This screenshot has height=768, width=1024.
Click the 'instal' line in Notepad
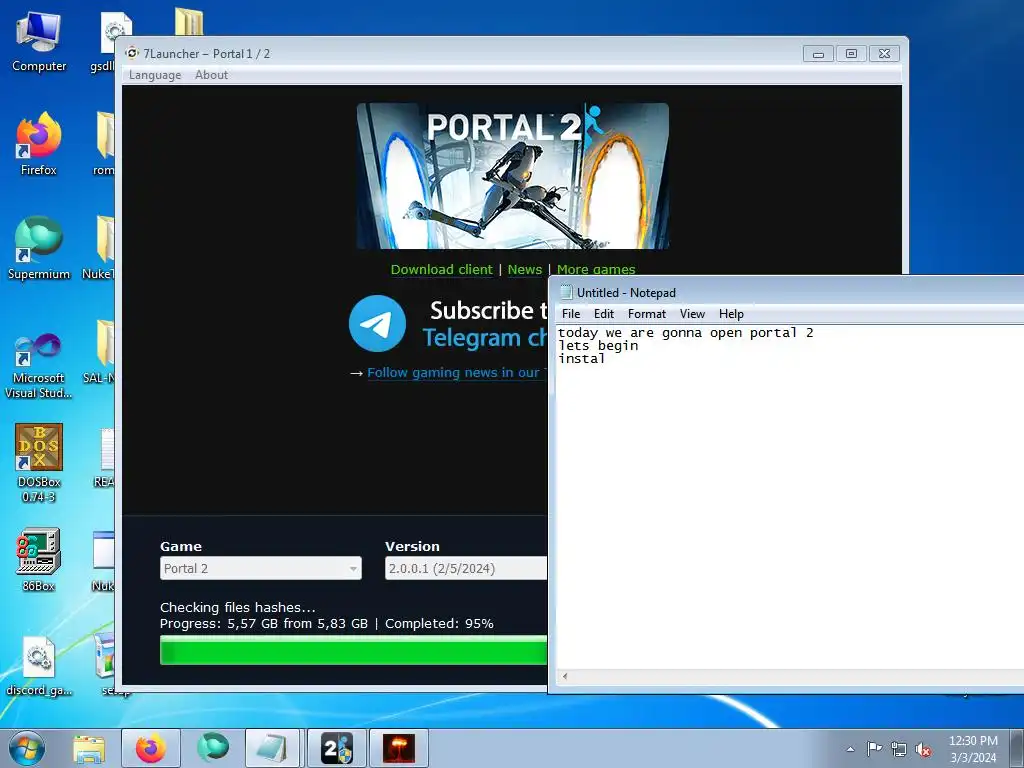click(x=581, y=359)
